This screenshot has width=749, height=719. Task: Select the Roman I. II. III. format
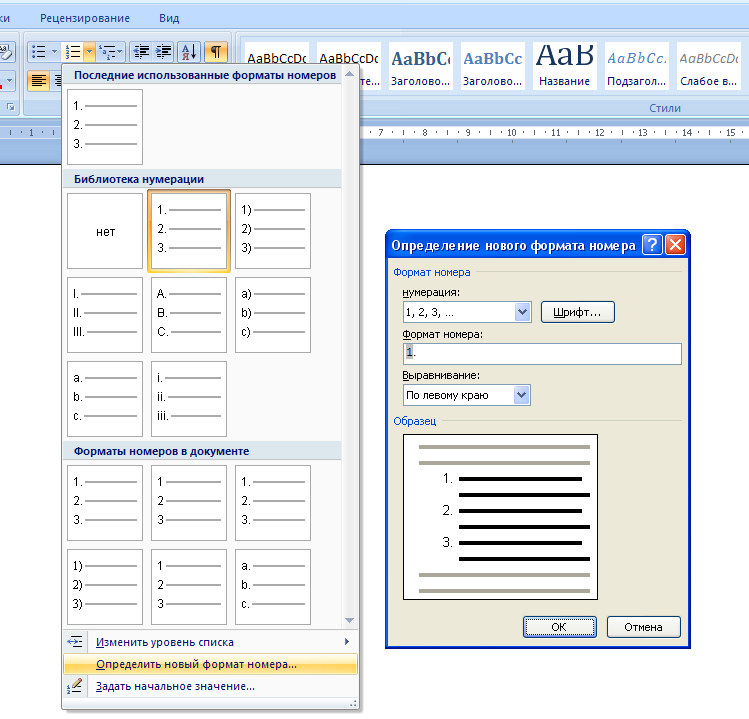coord(105,315)
